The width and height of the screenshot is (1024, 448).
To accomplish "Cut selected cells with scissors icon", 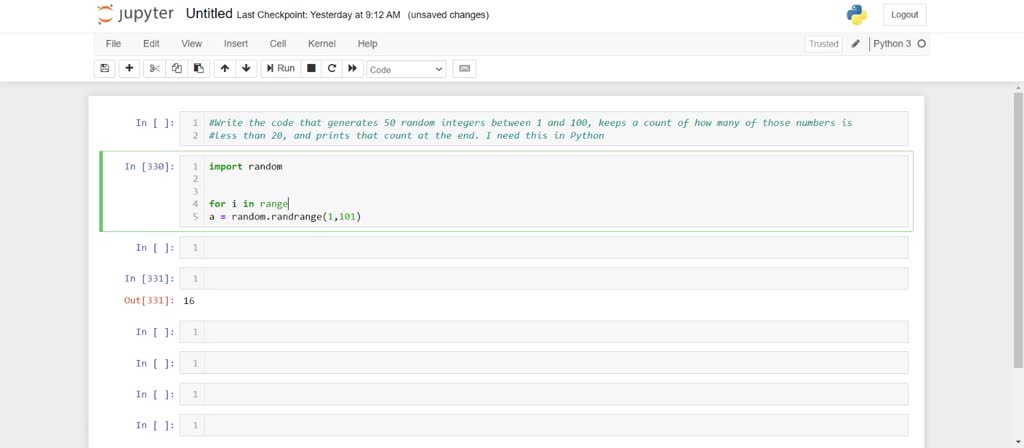I will 154,69.
